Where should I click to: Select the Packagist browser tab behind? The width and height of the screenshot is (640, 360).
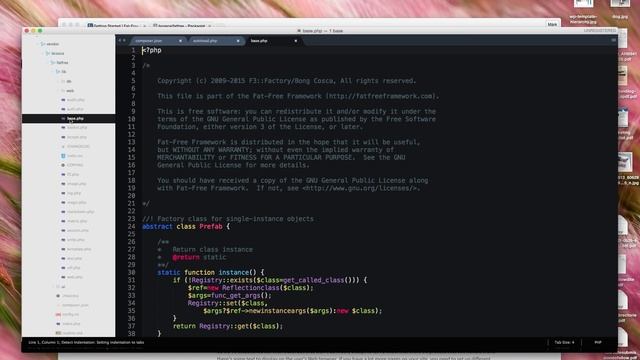[x=179, y=26]
